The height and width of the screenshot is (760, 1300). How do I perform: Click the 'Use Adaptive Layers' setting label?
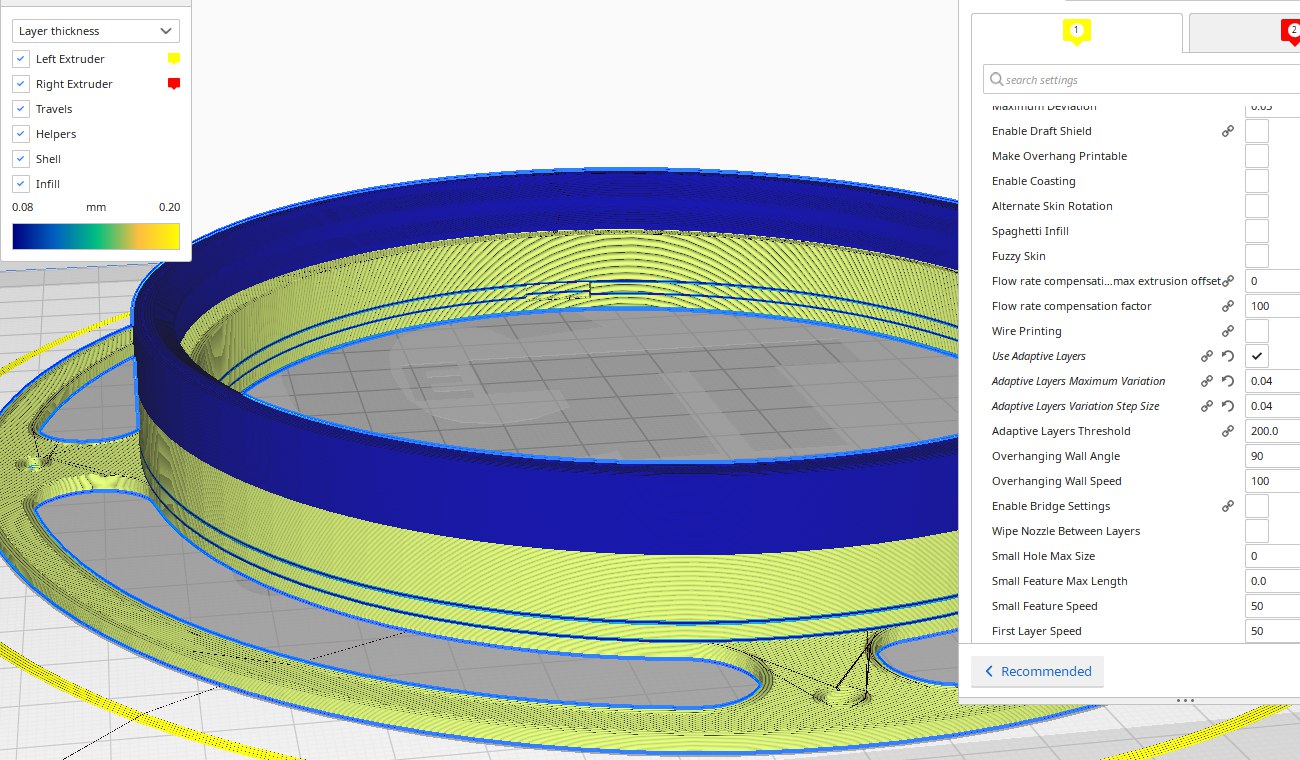tap(1039, 356)
